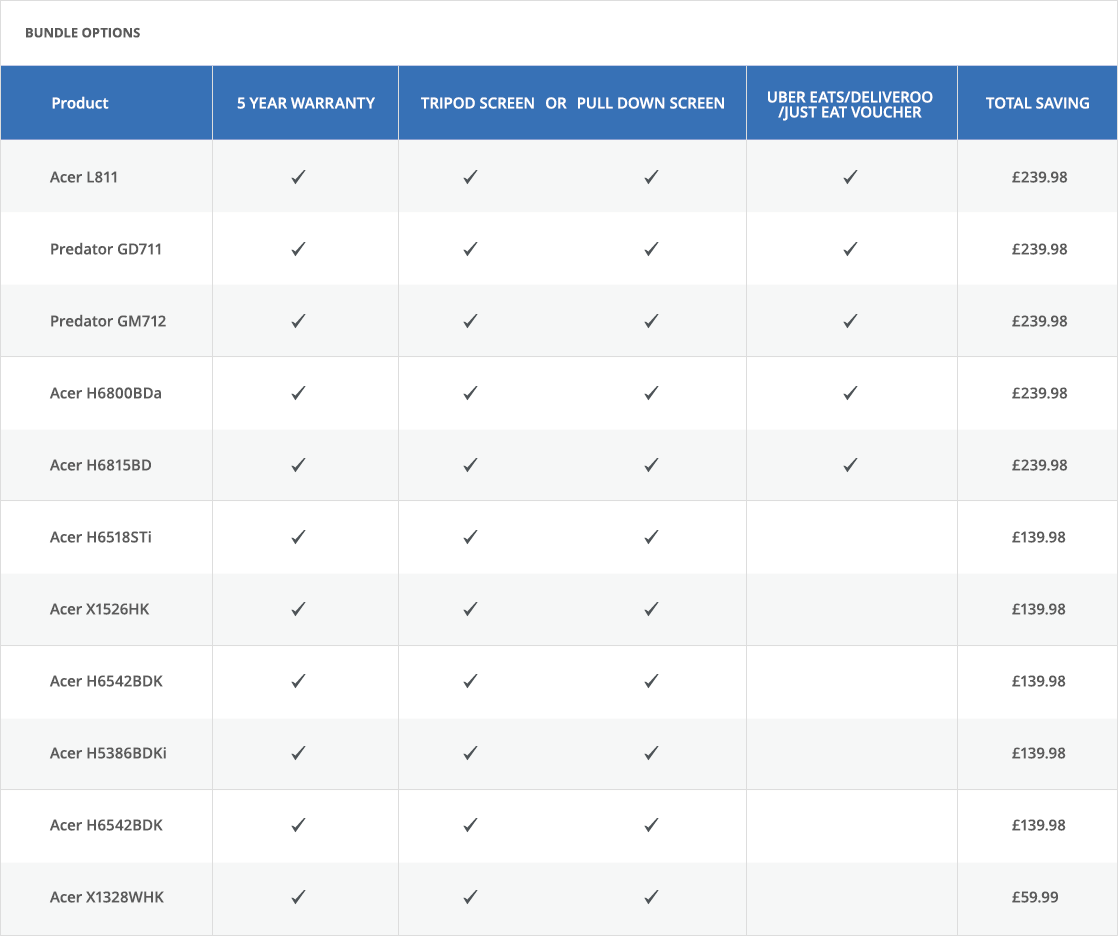The width and height of the screenshot is (1118, 936).
Task: Select the 'Predator GM712' product name
Action: tap(108, 321)
